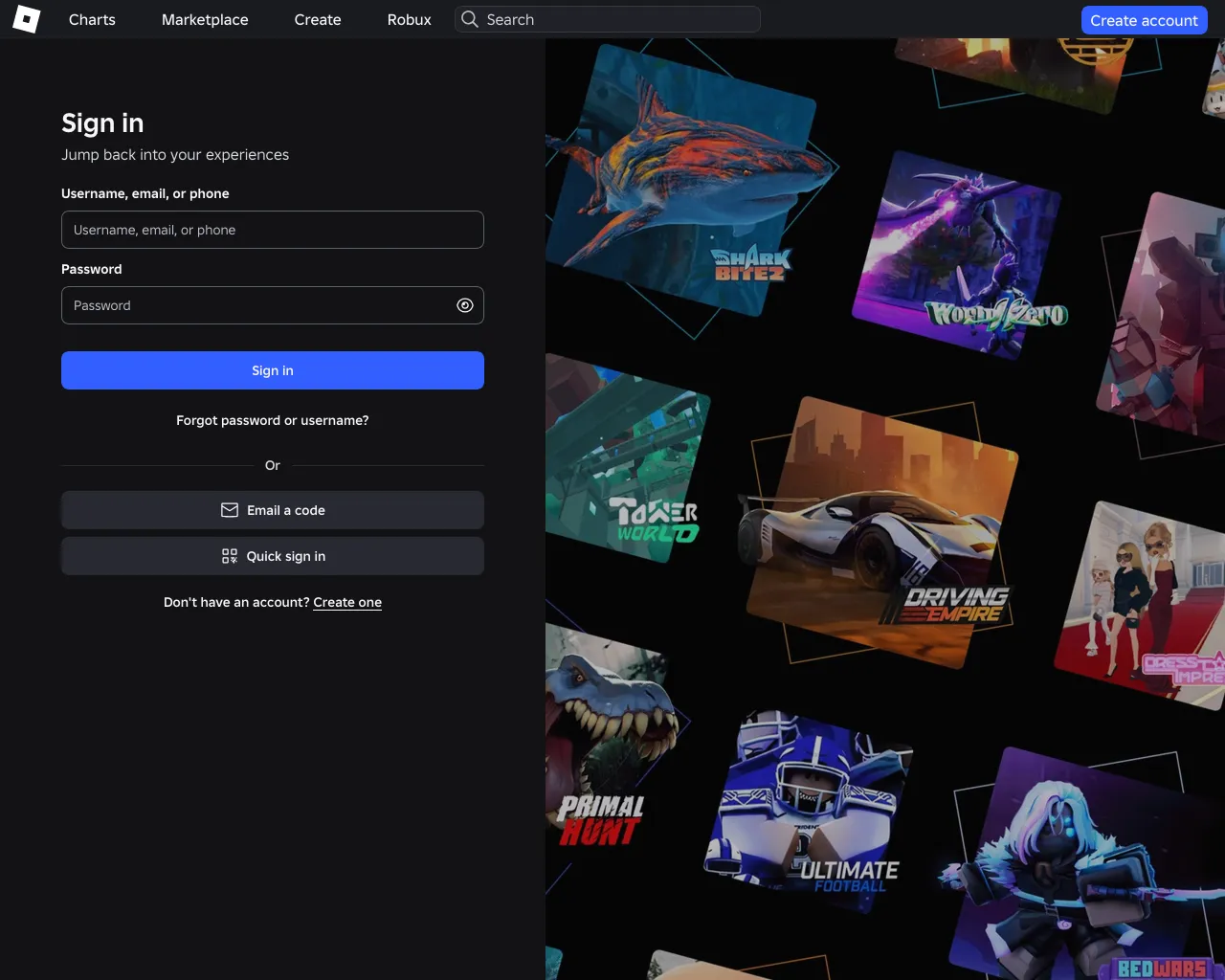Click the Roblox logo icon
The height and width of the screenshot is (980, 1225).
click(27, 19)
